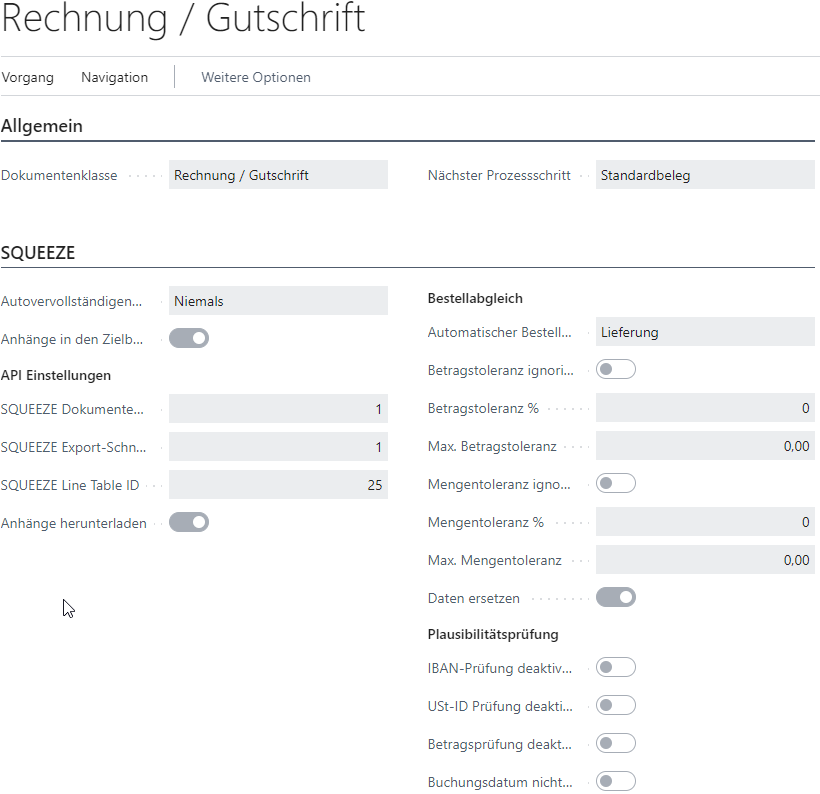Toggle Anhänge in den Zielbeleg switch

pos(189,339)
